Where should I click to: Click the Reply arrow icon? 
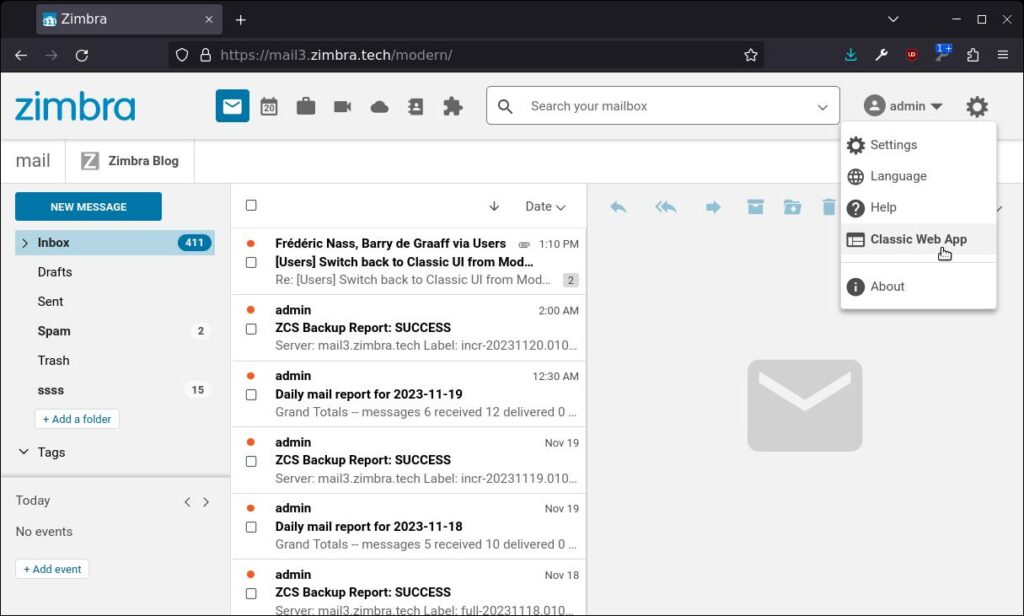(x=618, y=206)
